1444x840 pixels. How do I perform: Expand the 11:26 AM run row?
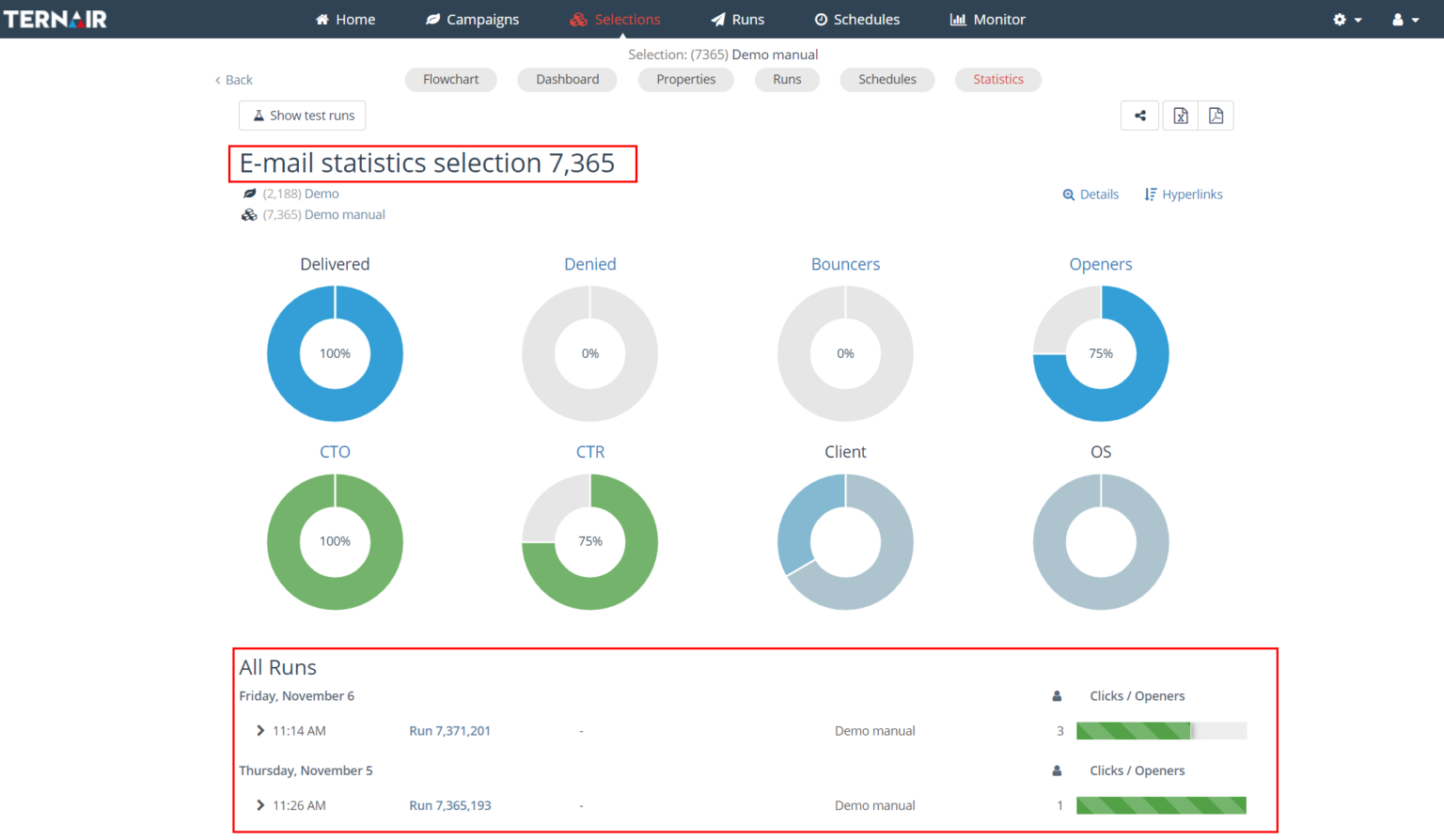260,805
